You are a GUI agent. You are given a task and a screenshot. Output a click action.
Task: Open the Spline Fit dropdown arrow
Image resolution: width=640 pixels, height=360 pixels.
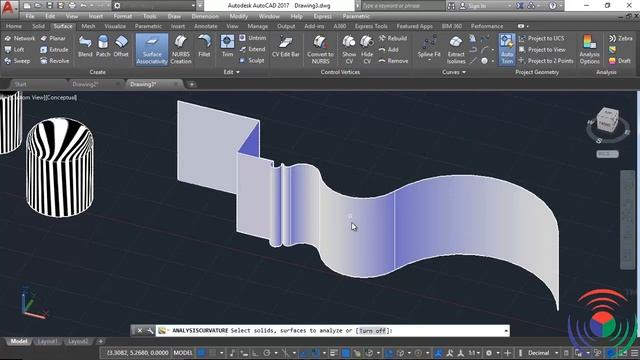pyautogui.click(x=429, y=60)
